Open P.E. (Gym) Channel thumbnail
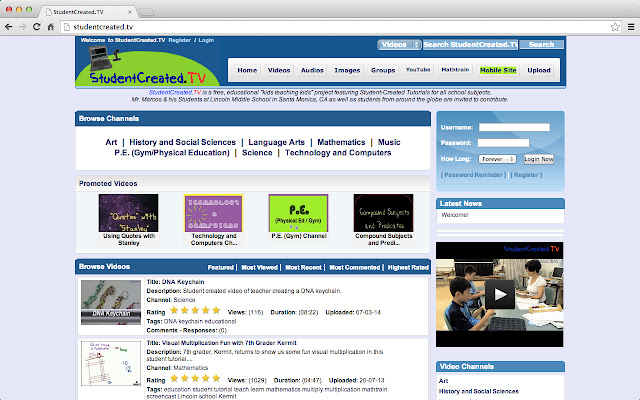The height and width of the screenshot is (400, 640). [x=298, y=213]
